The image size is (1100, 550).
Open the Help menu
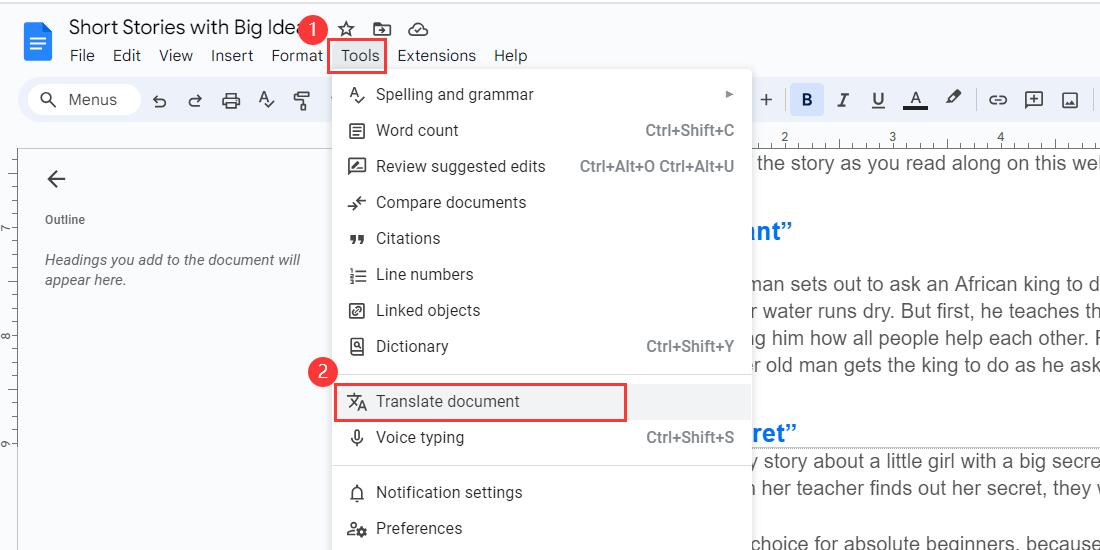click(511, 56)
